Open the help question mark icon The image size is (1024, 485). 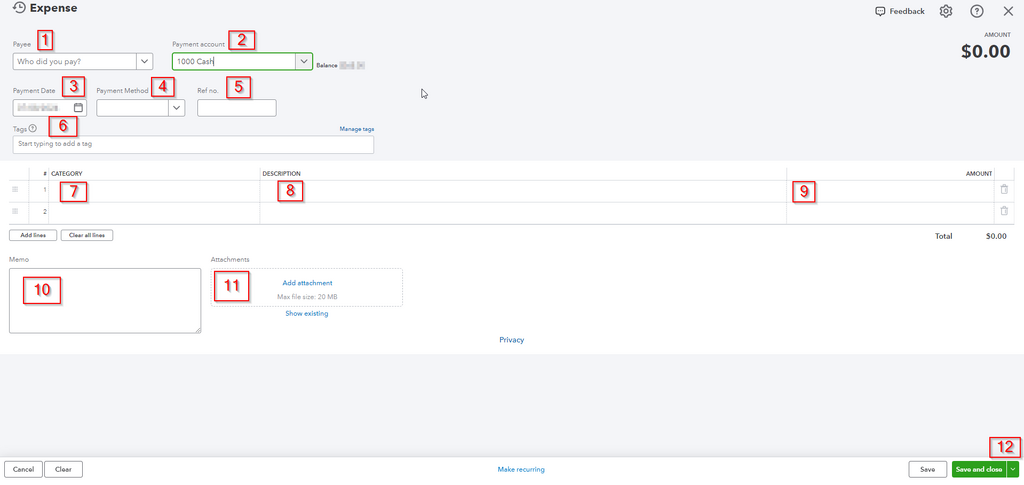click(x=977, y=11)
